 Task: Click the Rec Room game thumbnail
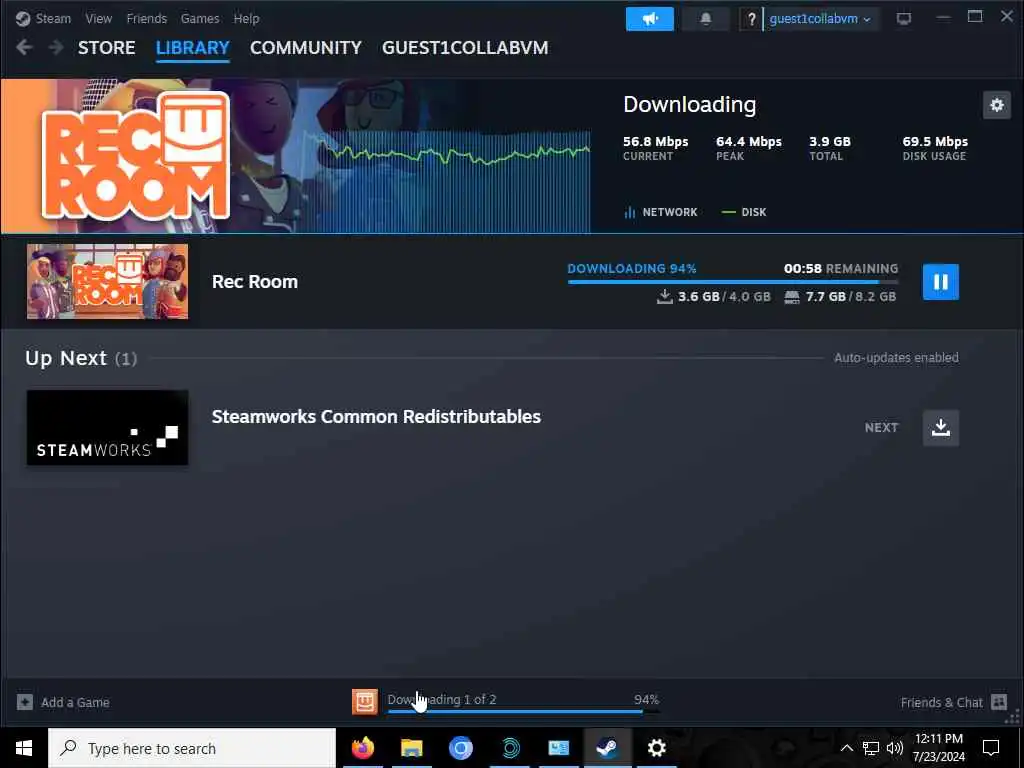pyautogui.click(x=108, y=281)
